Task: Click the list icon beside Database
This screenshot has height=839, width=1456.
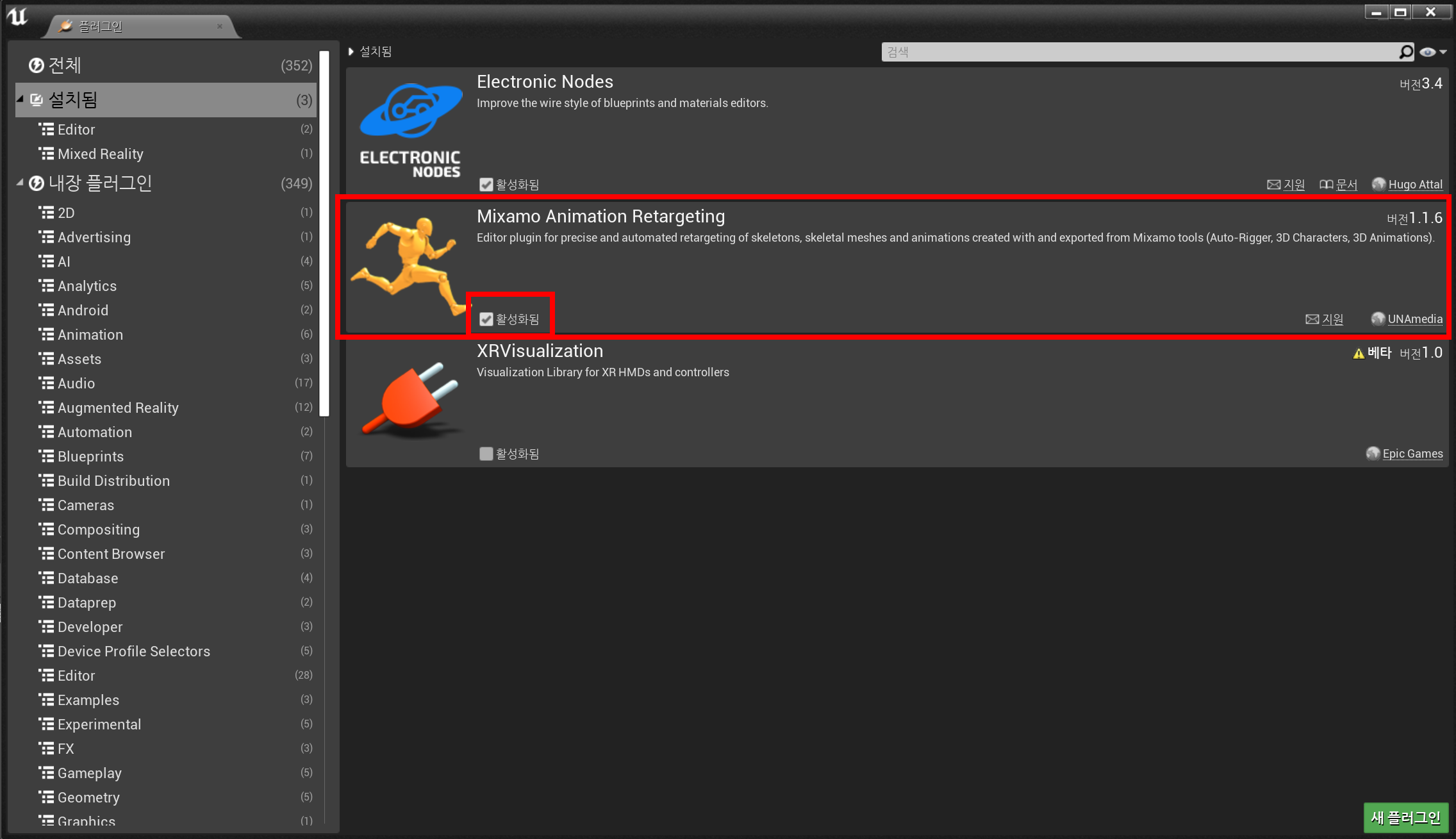Action: tap(46, 577)
